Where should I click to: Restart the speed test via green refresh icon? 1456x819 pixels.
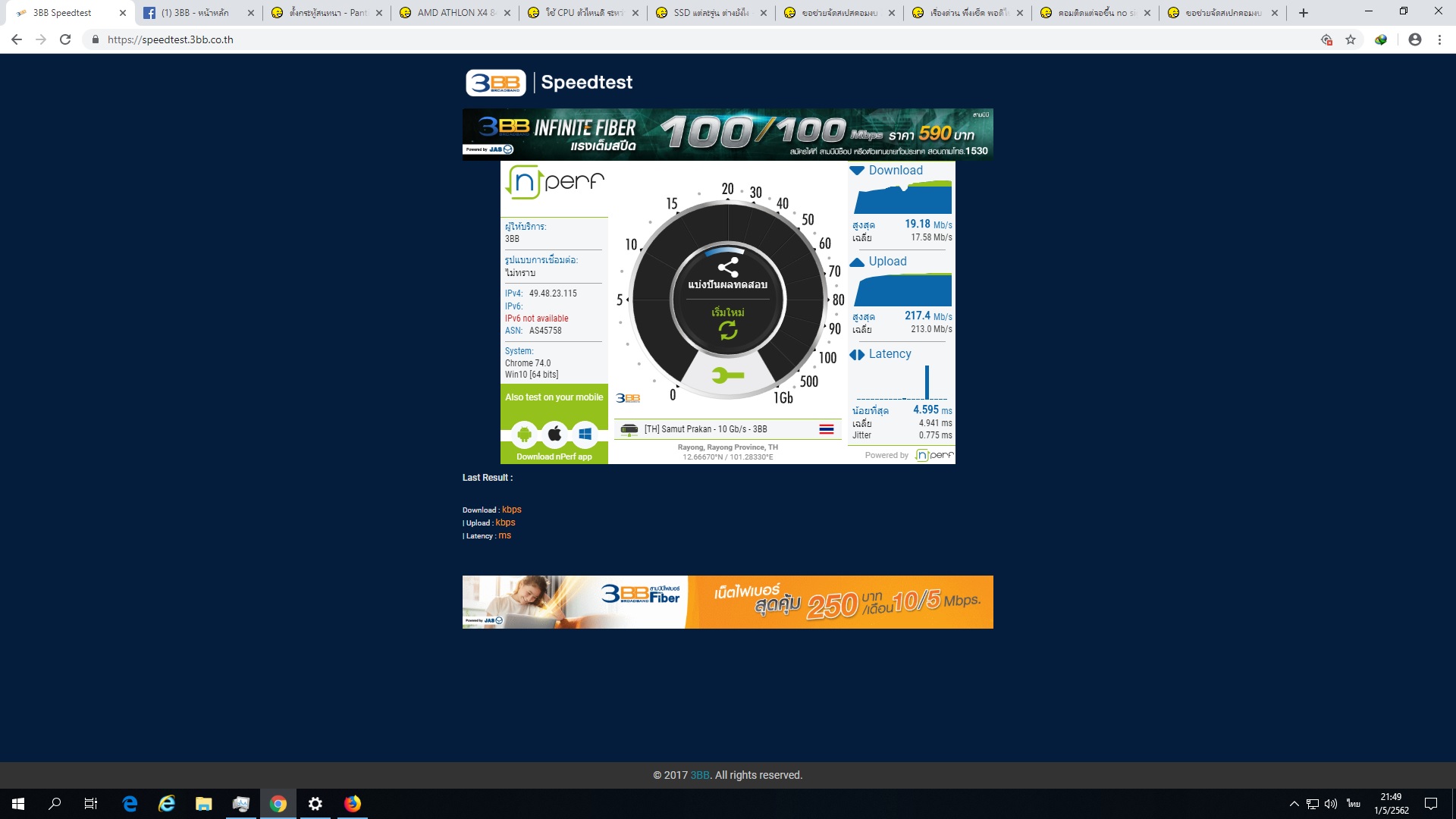pos(728,330)
